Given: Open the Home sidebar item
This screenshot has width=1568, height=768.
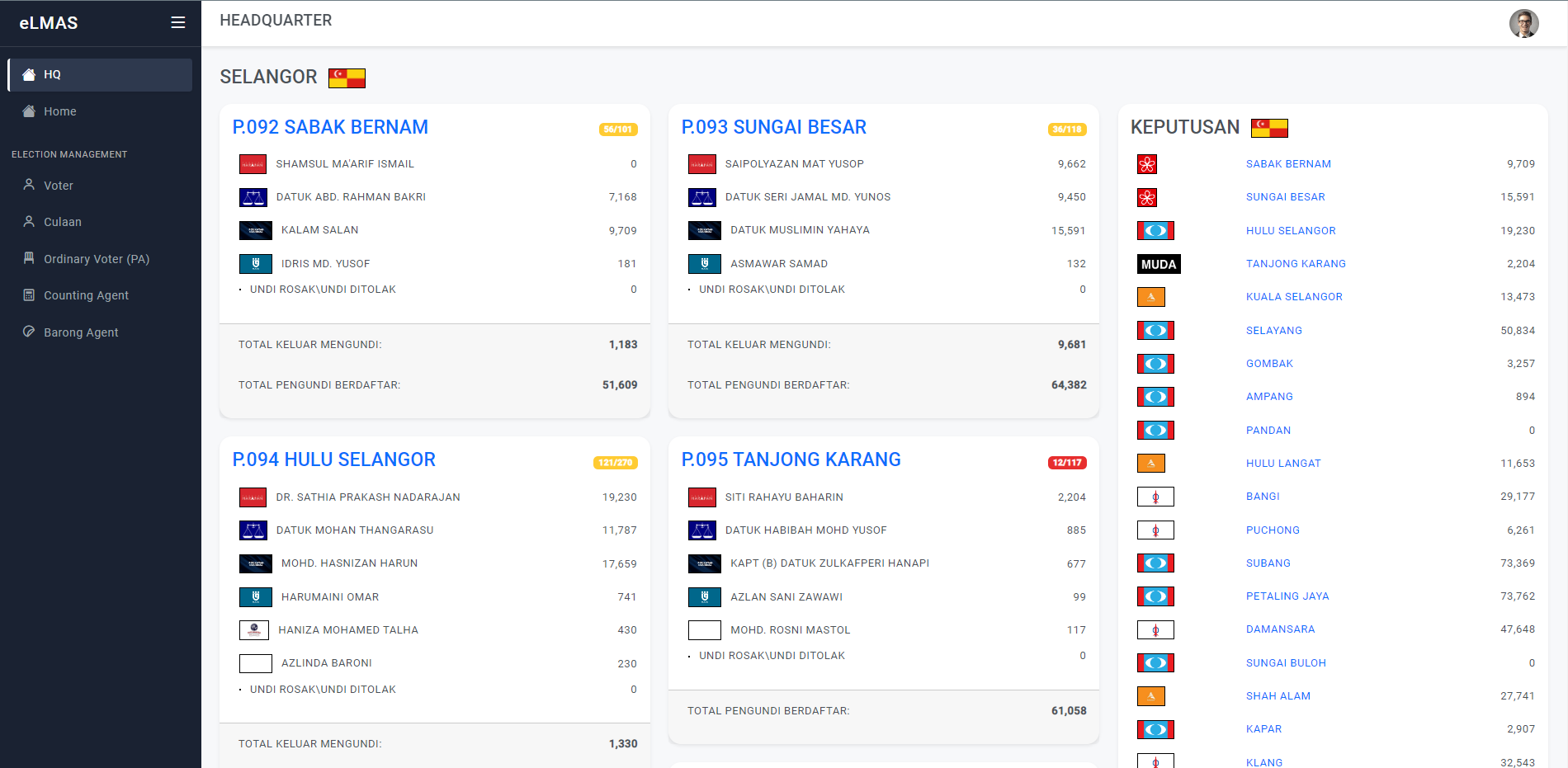Looking at the screenshot, I should (x=59, y=111).
